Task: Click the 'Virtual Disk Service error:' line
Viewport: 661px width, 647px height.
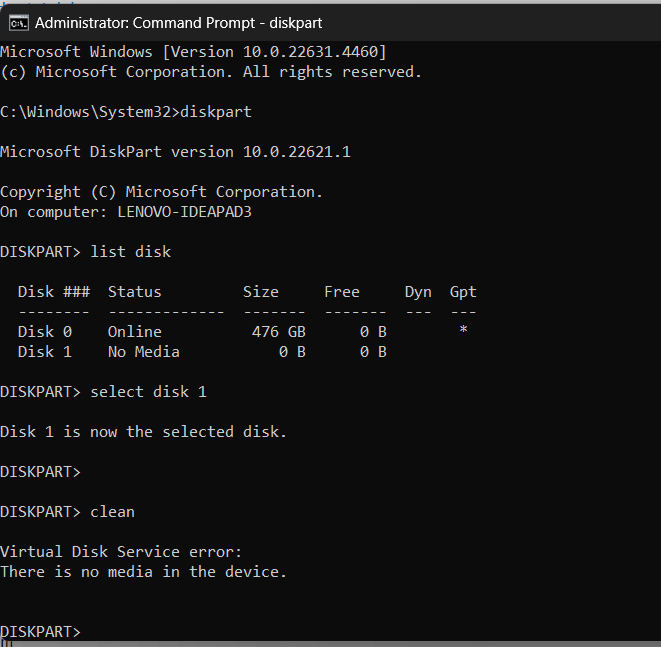Action: click(121, 552)
